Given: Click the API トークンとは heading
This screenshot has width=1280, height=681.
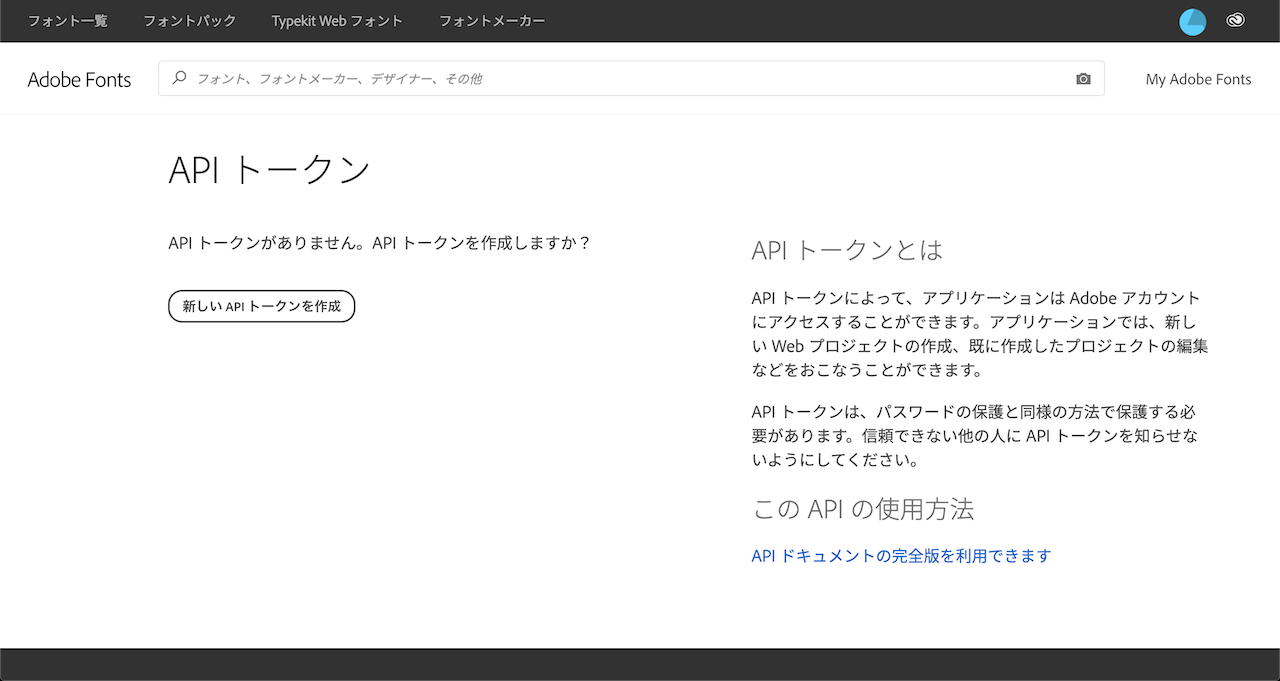Looking at the screenshot, I should coord(847,250).
